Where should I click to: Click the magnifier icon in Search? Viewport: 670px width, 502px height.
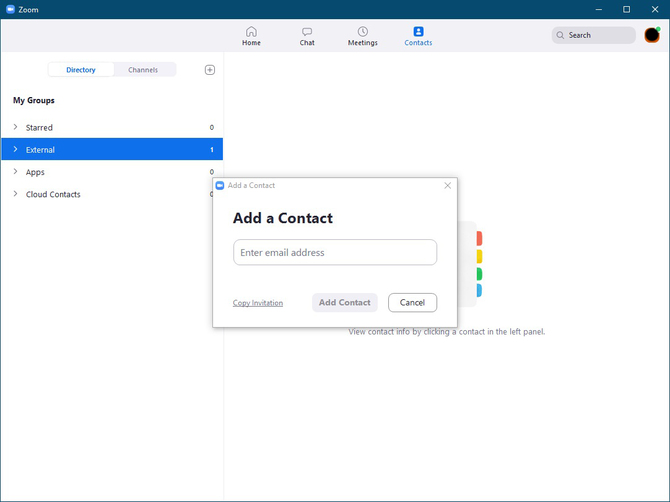(x=560, y=35)
